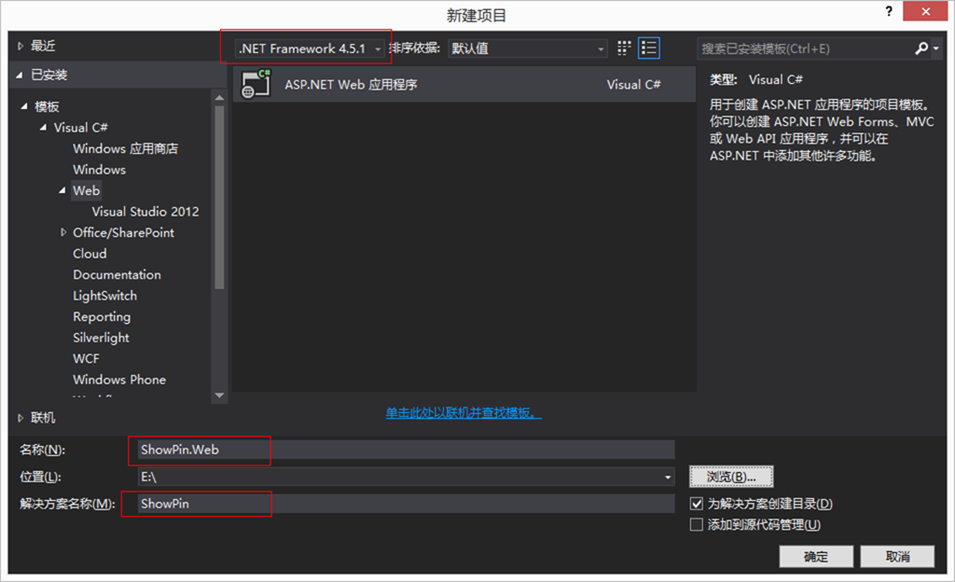Screen dimensions: 955x582
Task: Click link to find templates online
Action: tap(463, 413)
